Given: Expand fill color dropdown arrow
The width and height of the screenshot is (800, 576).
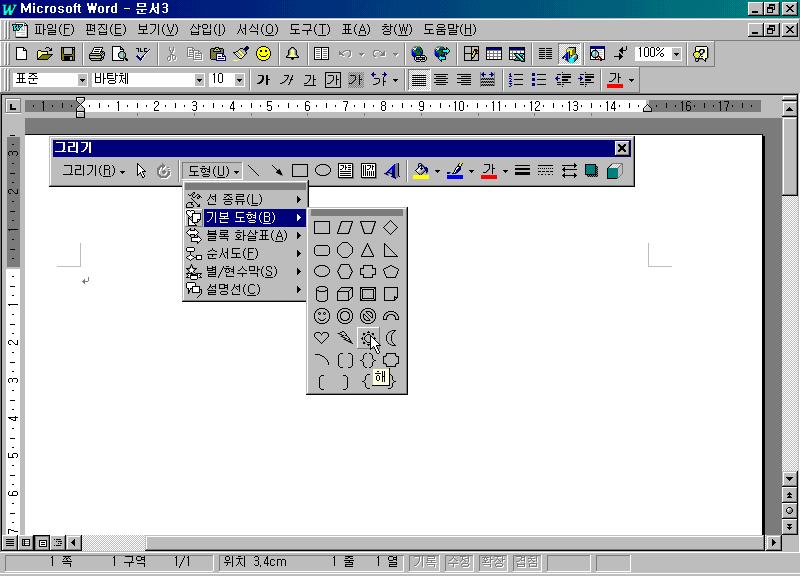Looking at the screenshot, I should (x=437, y=171).
